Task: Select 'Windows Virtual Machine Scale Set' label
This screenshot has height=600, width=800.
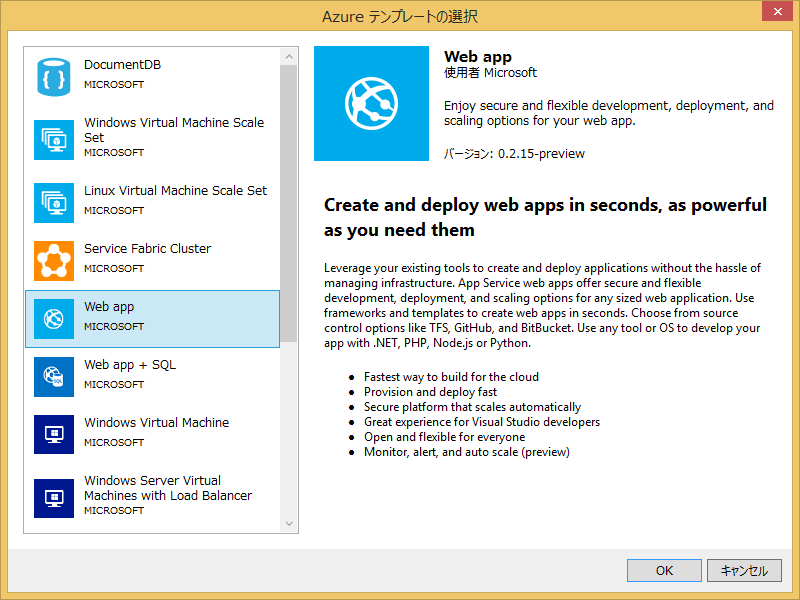Action: click(174, 130)
